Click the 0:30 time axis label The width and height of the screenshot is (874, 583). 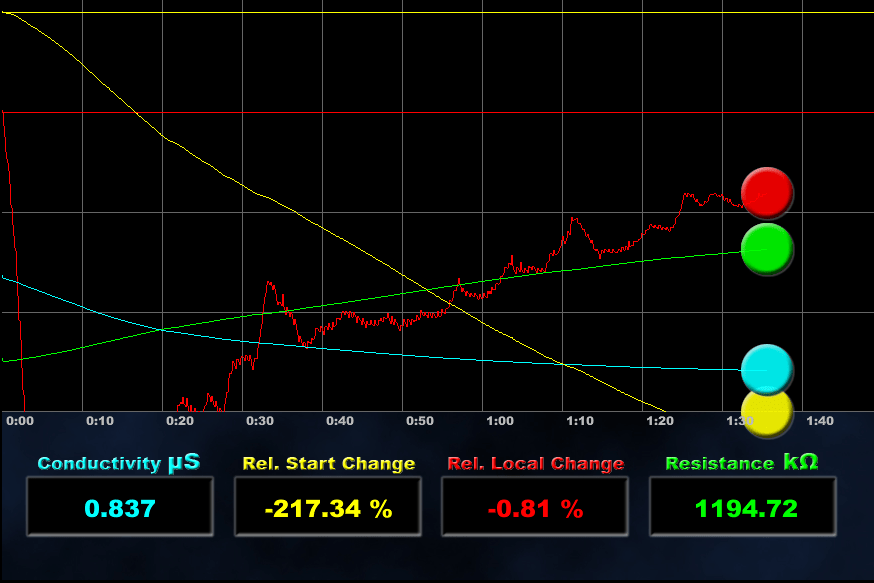[260, 421]
